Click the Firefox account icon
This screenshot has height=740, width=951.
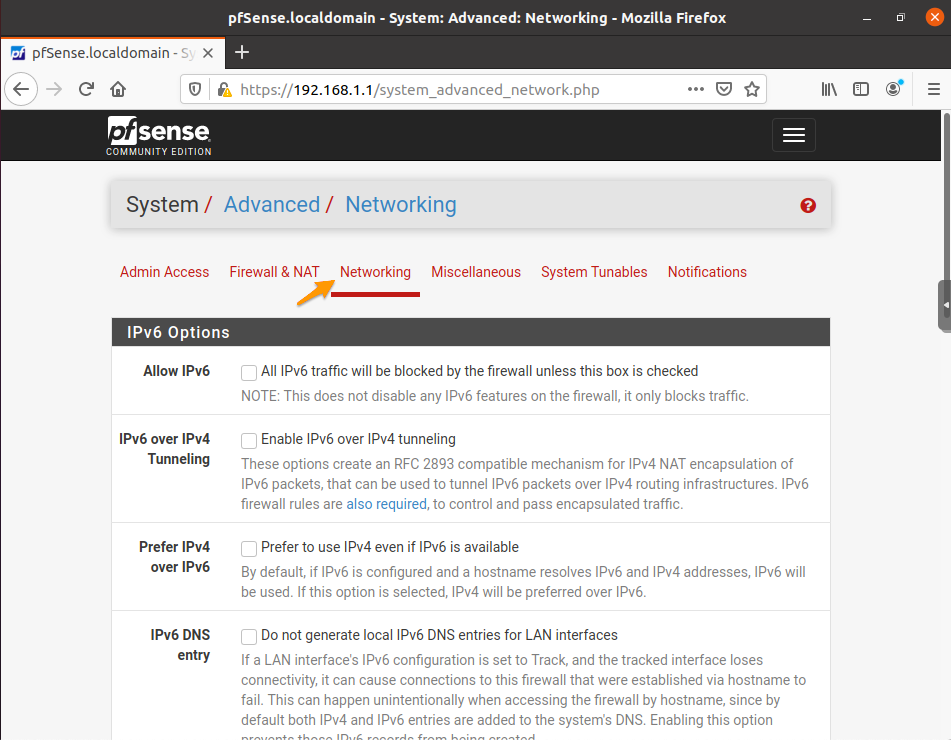tap(893, 89)
